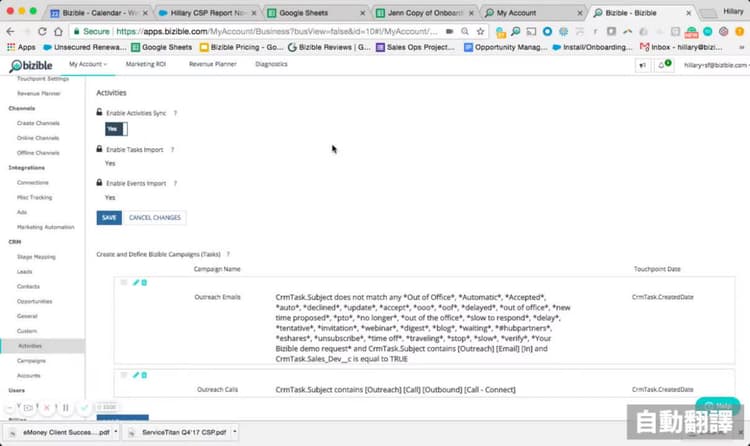Open the Bizible Pricing bookmark
This screenshot has width=750, height=446.
click(x=242, y=47)
